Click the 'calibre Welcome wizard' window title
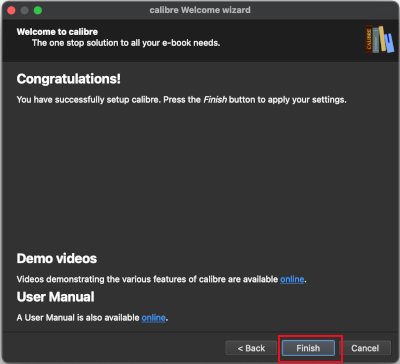The height and width of the screenshot is (364, 400). click(200, 10)
